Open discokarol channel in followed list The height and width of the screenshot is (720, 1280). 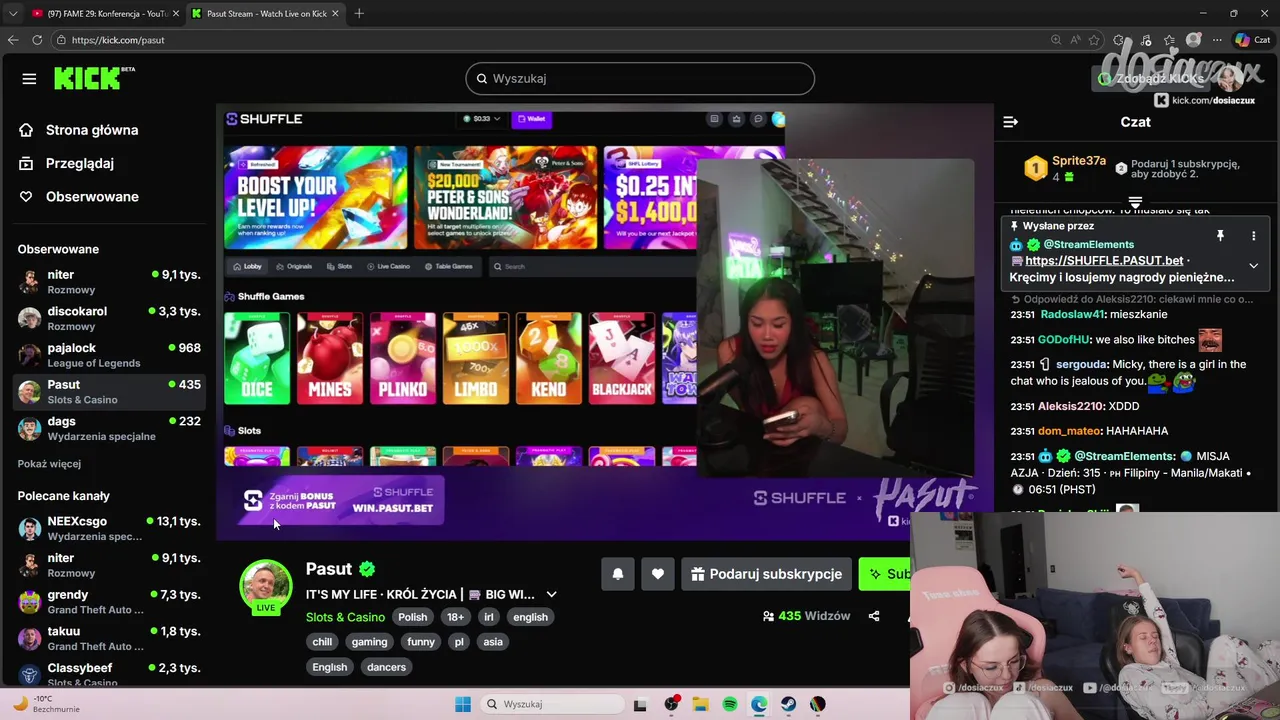click(x=108, y=318)
